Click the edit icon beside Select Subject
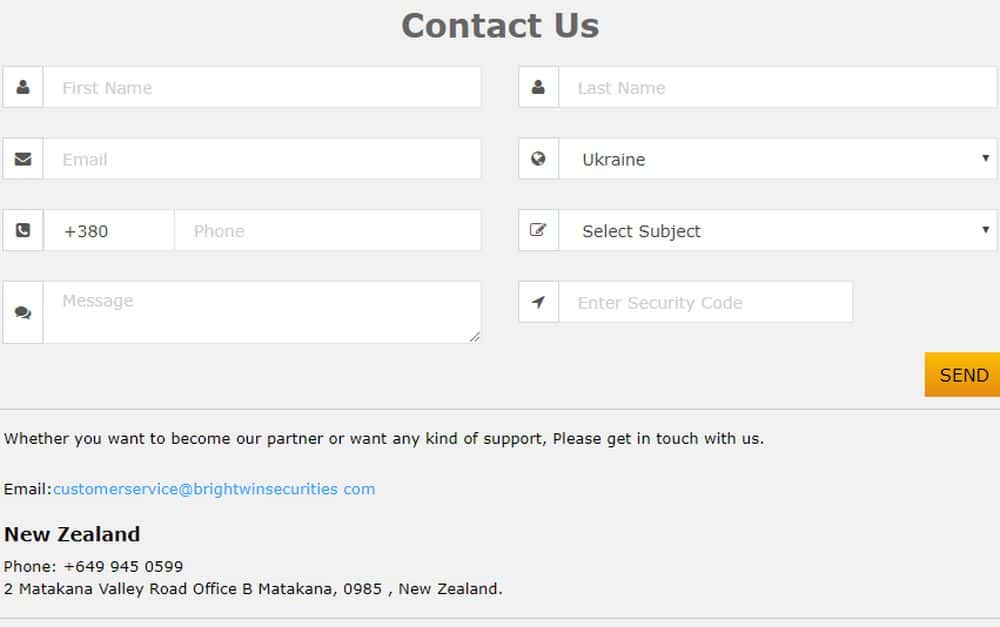The image size is (1000, 627). 538,231
